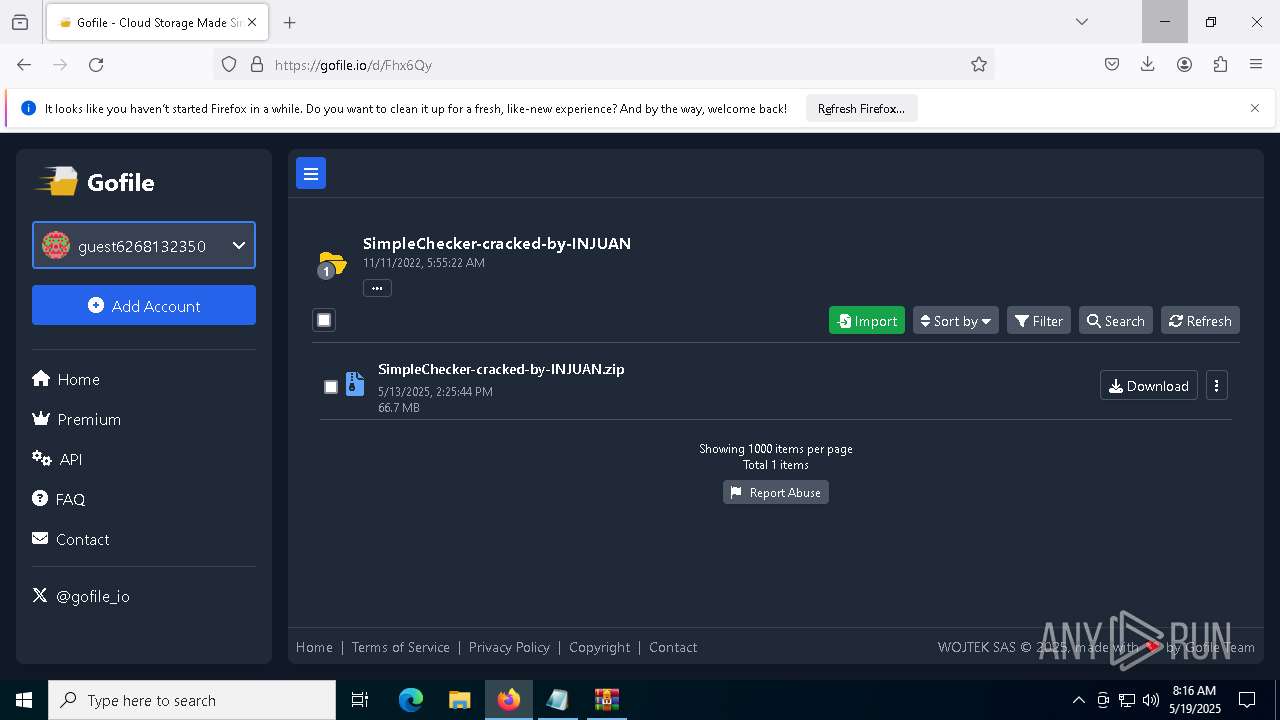Open the Sort by dropdown

[x=955, y=320]
